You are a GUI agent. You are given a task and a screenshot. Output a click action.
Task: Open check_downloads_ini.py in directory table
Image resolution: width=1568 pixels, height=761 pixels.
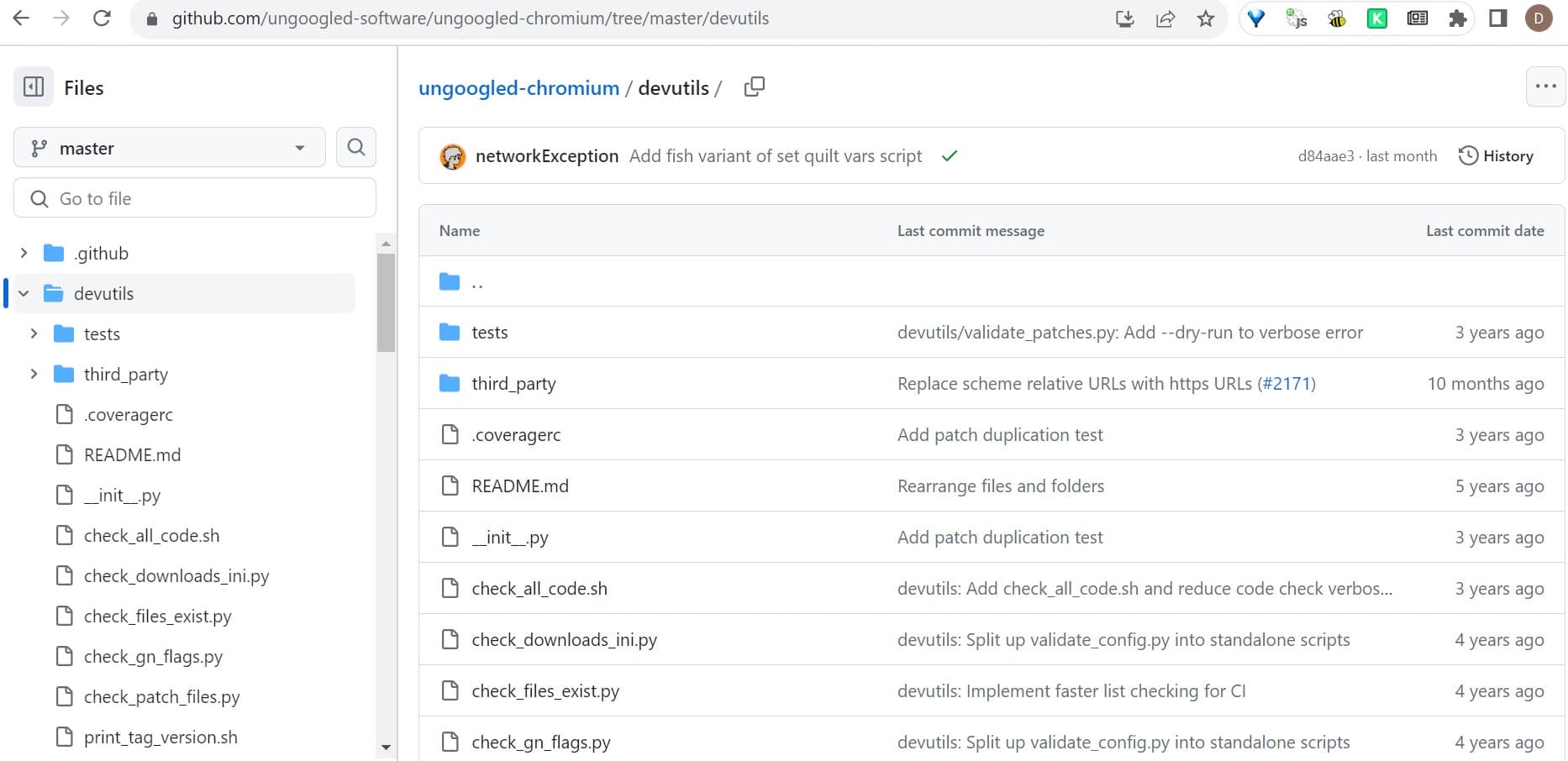[x=565, y=640]
